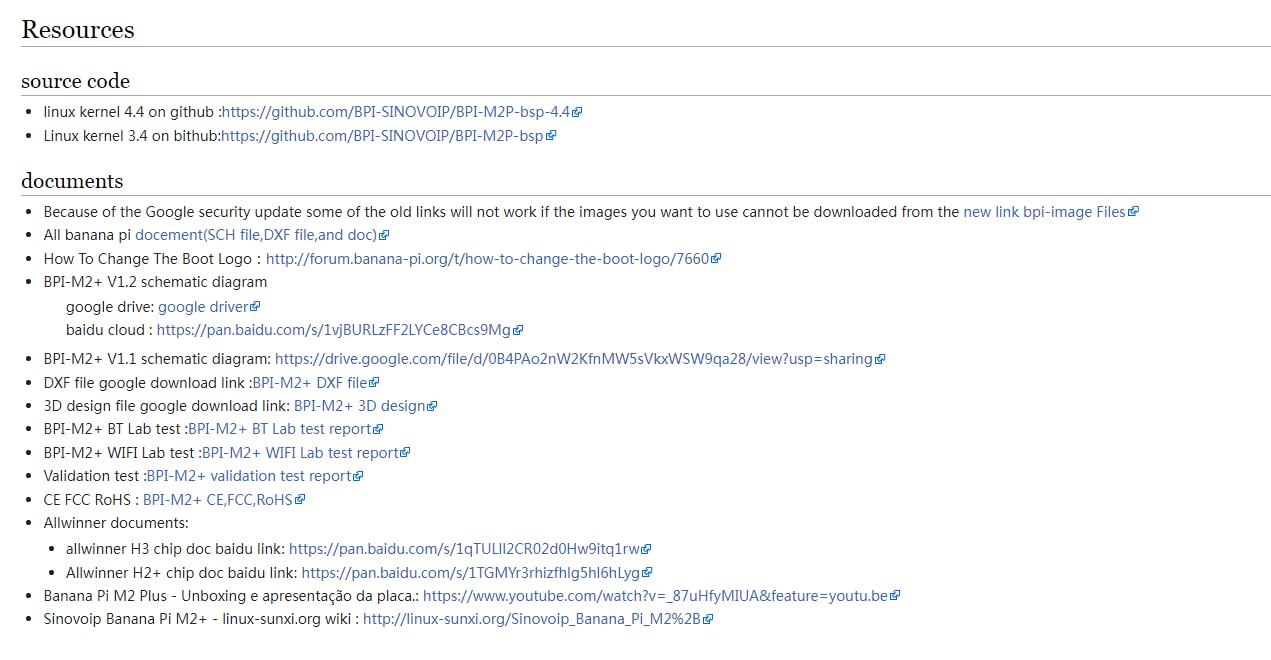The image size is (1271, 660).
Task: Open allwinner H3 chip doc baidu URL
Action: tap(464, 549)
